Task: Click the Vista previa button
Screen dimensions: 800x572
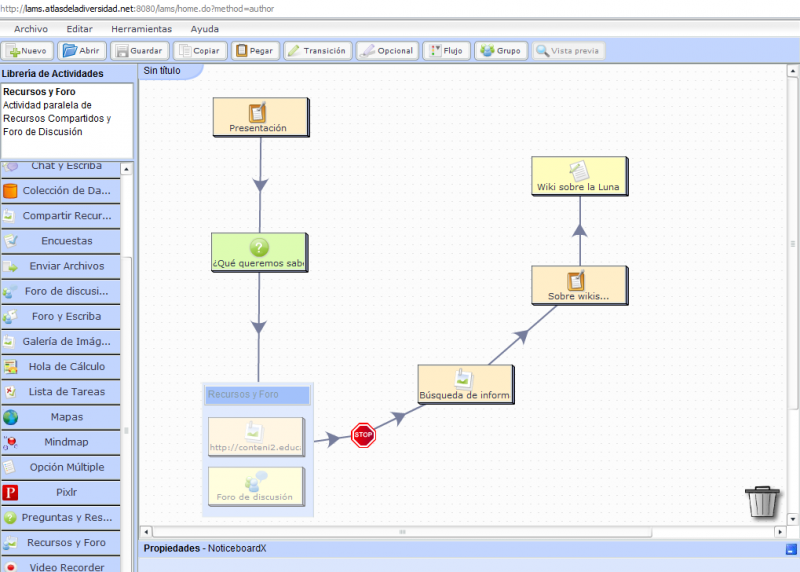Action: [x=568, y=51]
